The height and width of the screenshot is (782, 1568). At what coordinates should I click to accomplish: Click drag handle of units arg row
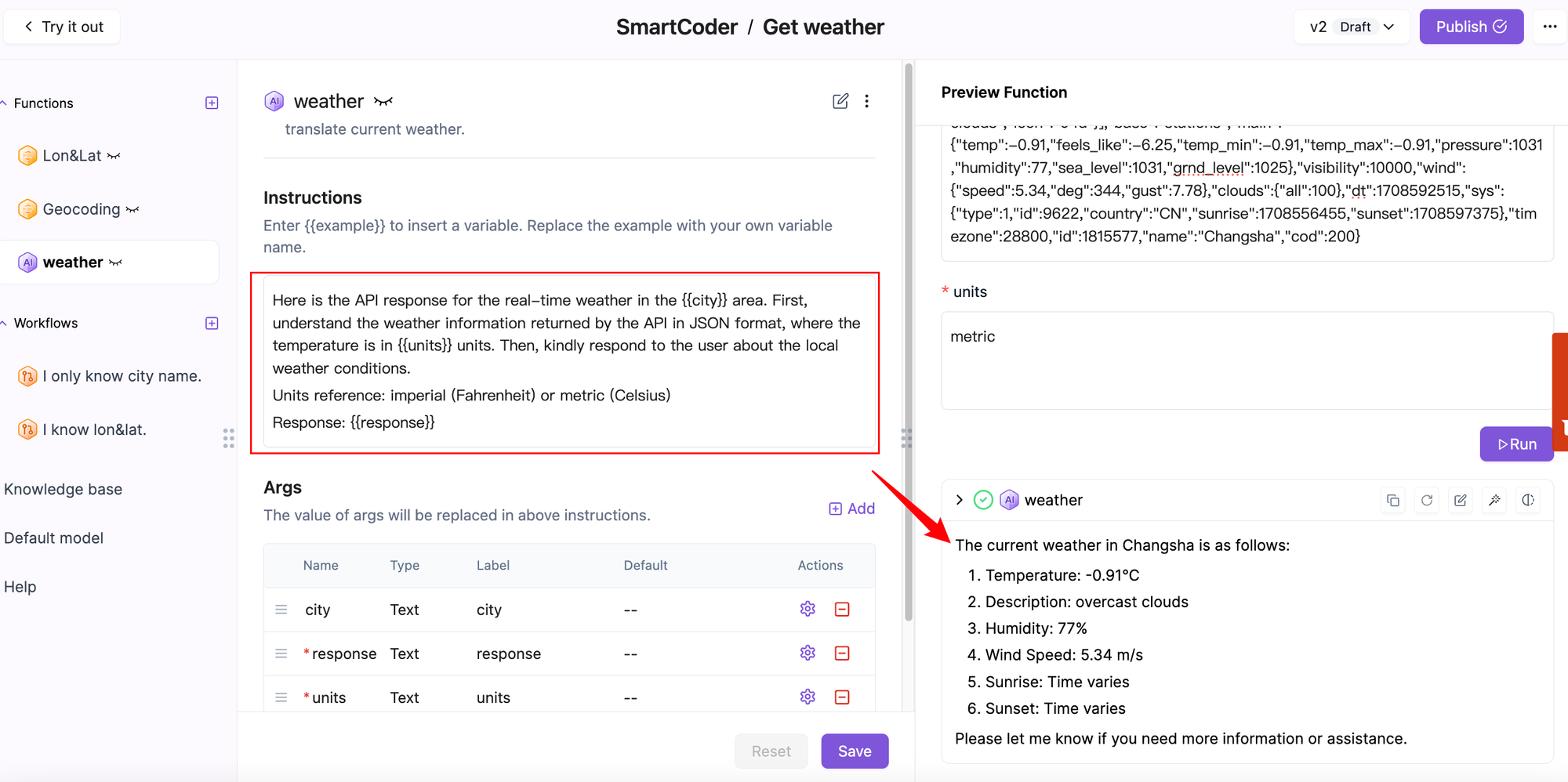coord(281,697)
